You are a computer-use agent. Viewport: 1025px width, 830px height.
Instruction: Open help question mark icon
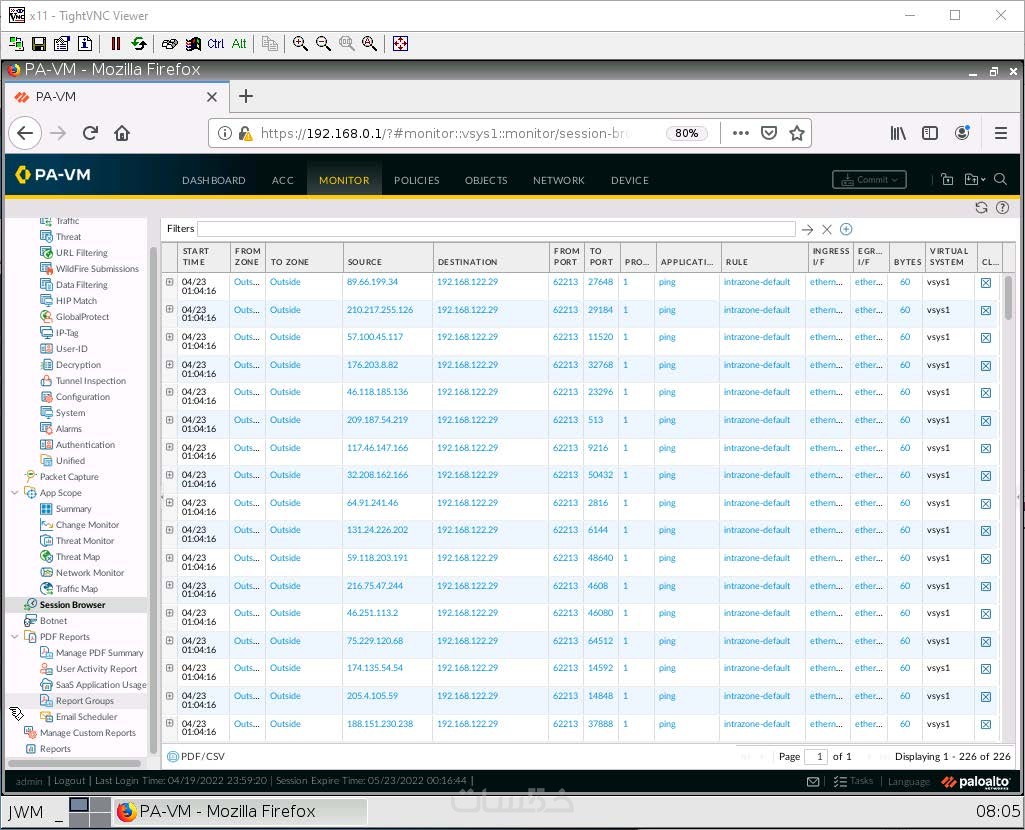1002,208
